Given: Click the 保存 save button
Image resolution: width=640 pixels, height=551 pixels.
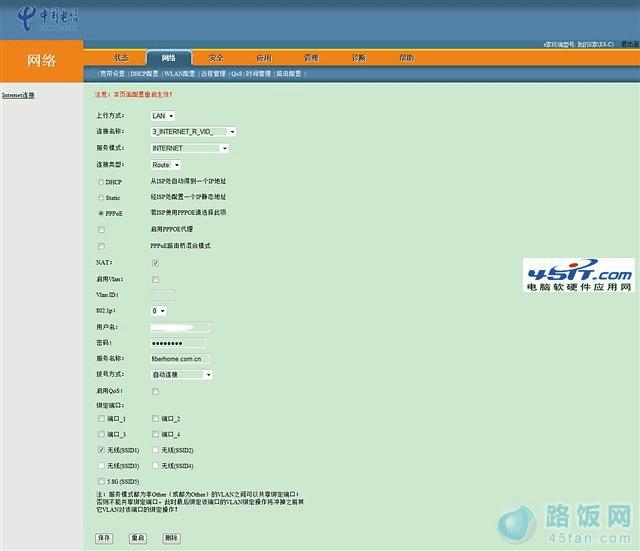Looking at the screenshot, I should click(104, 538).
